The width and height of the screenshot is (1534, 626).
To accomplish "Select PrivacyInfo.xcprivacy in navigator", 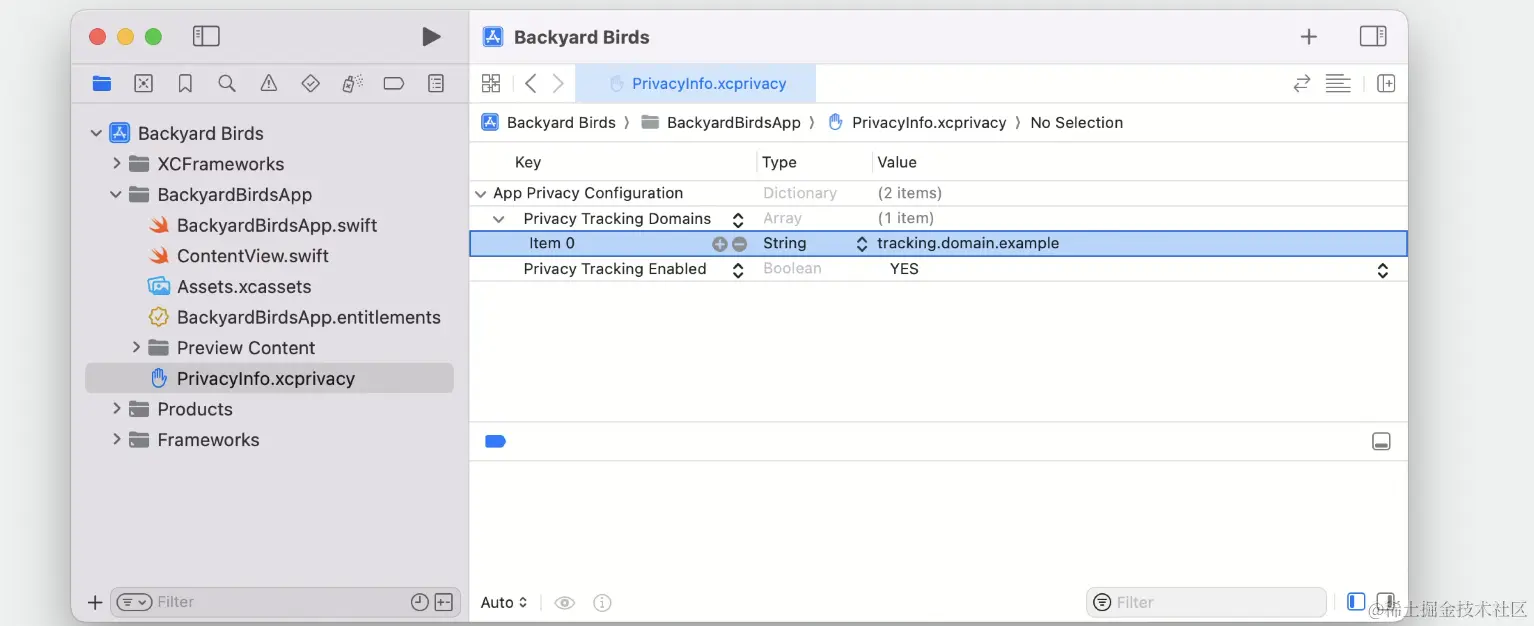I will tap(269, 378).
